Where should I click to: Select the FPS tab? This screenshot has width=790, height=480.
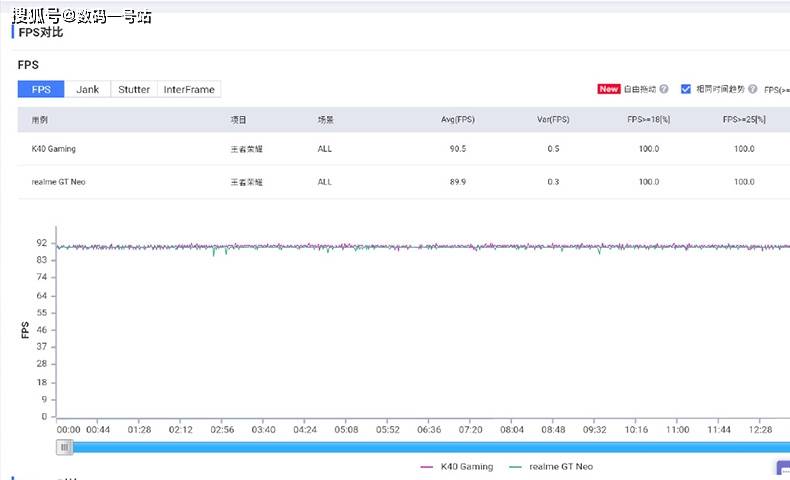click(x=41, y=89)
